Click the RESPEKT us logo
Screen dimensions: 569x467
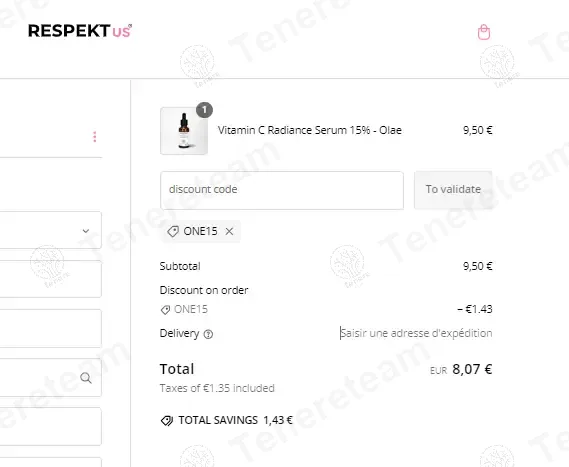tap(80, 31)
